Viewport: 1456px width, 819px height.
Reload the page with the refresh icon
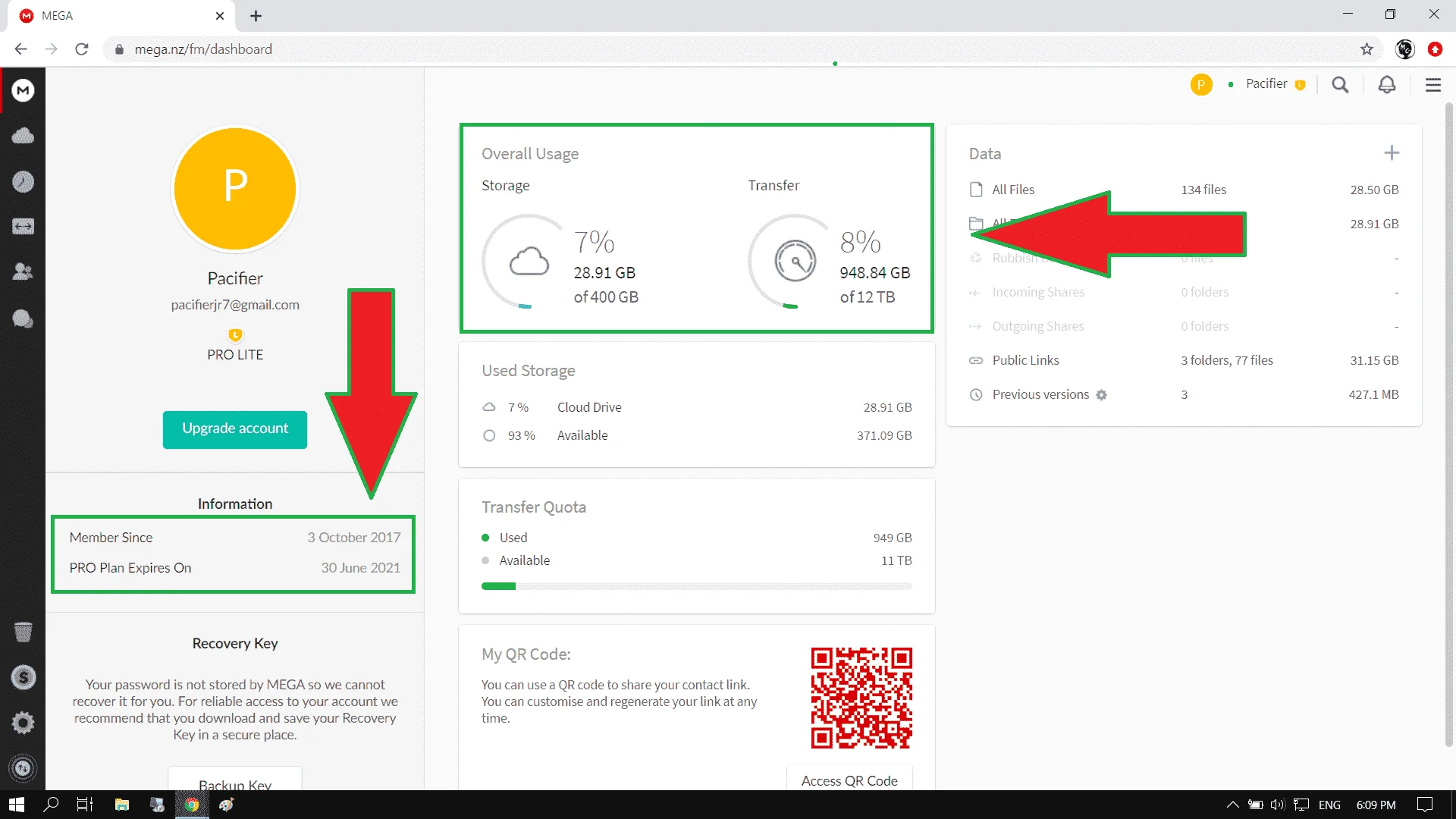(x=82, y=49)
